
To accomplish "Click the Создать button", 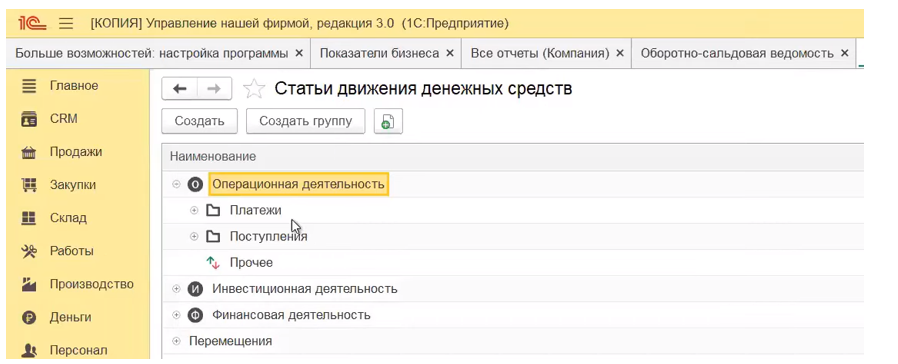I will [199, 121].
